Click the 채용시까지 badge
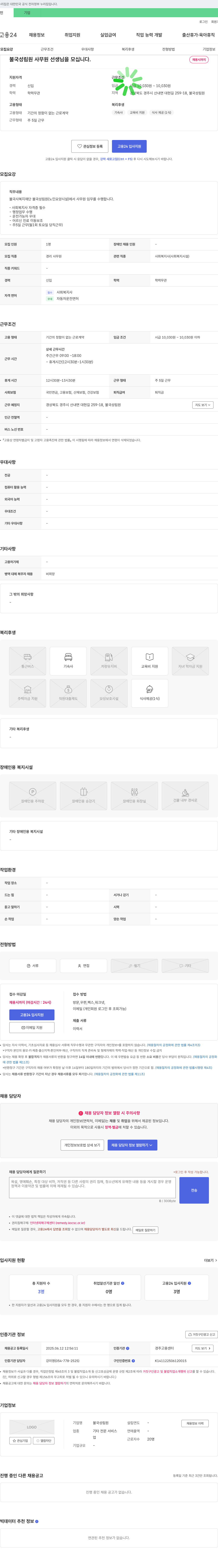 (x=199, y=60)
